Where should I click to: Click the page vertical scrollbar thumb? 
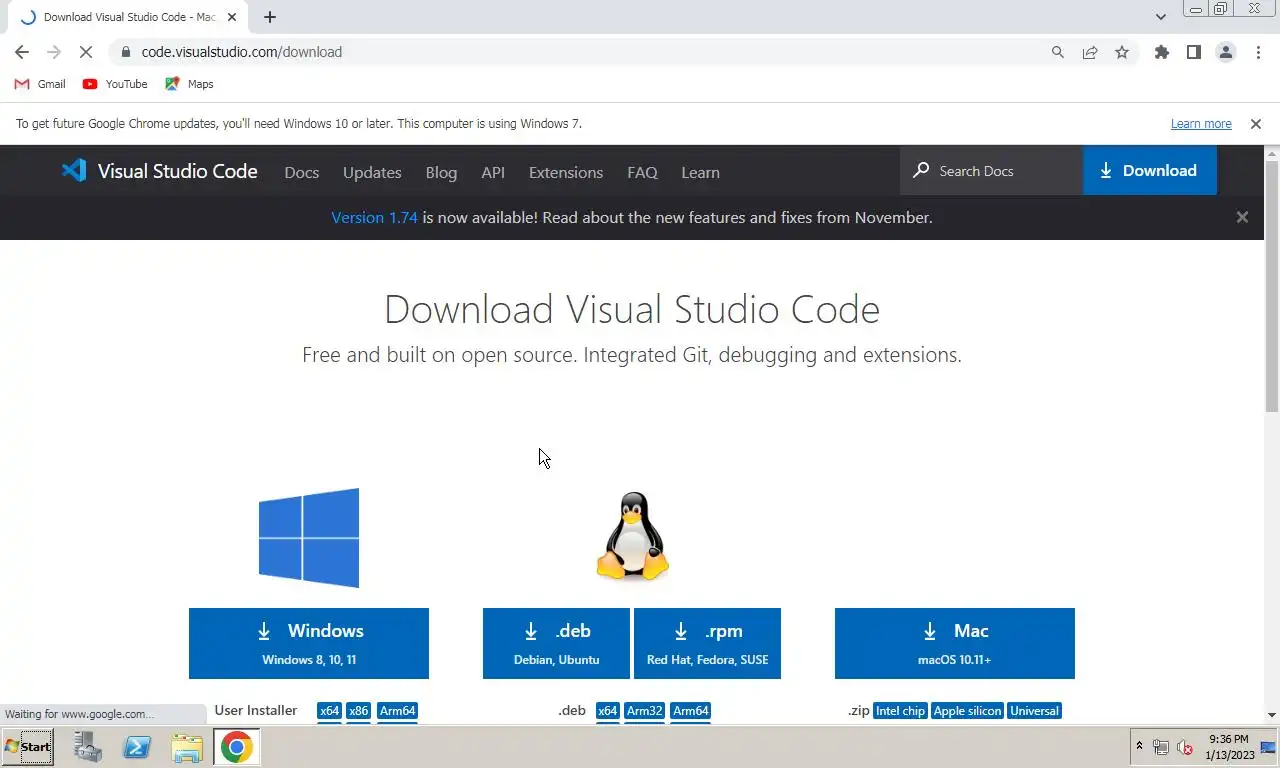1272,285
